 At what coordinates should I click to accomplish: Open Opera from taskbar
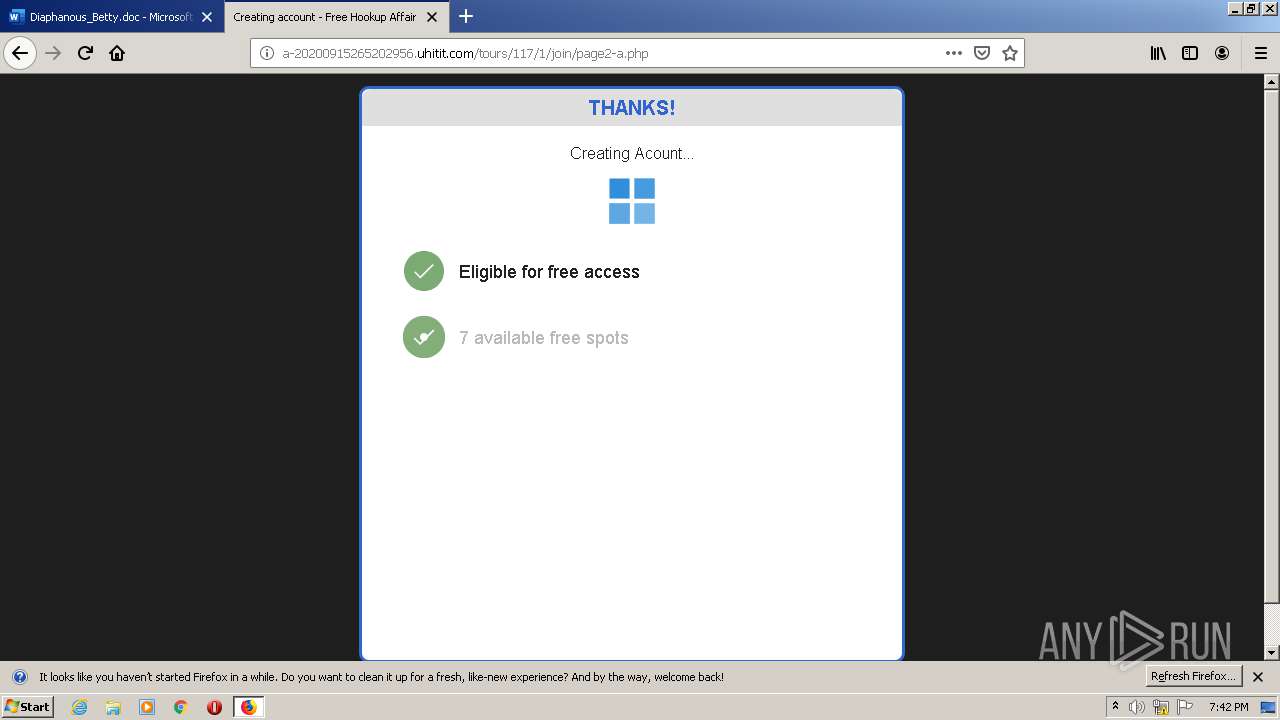point(214,707)
